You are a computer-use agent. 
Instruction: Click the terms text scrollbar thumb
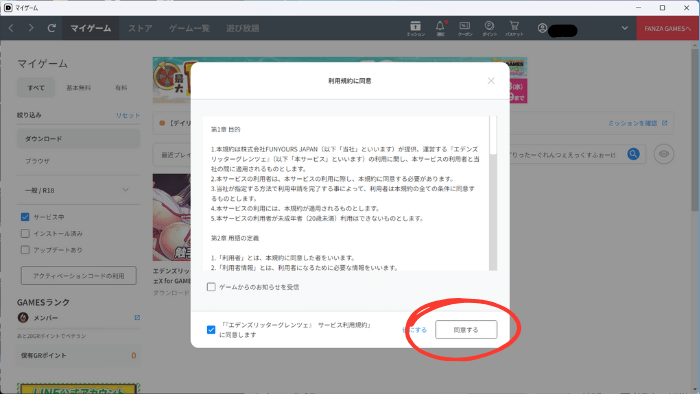coord(493,135)
